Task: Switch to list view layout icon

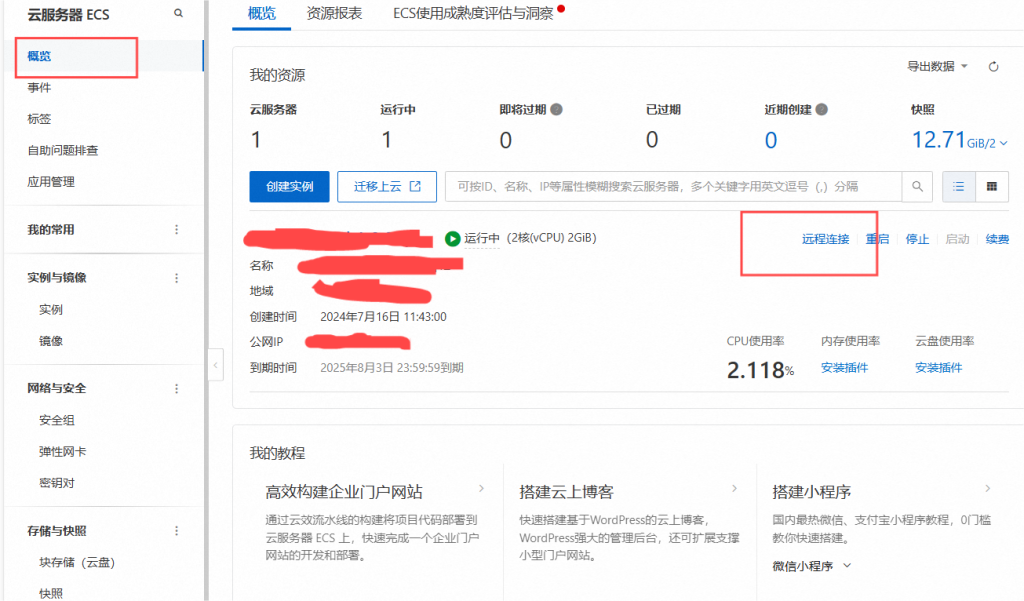Action: tap(958, 186)
